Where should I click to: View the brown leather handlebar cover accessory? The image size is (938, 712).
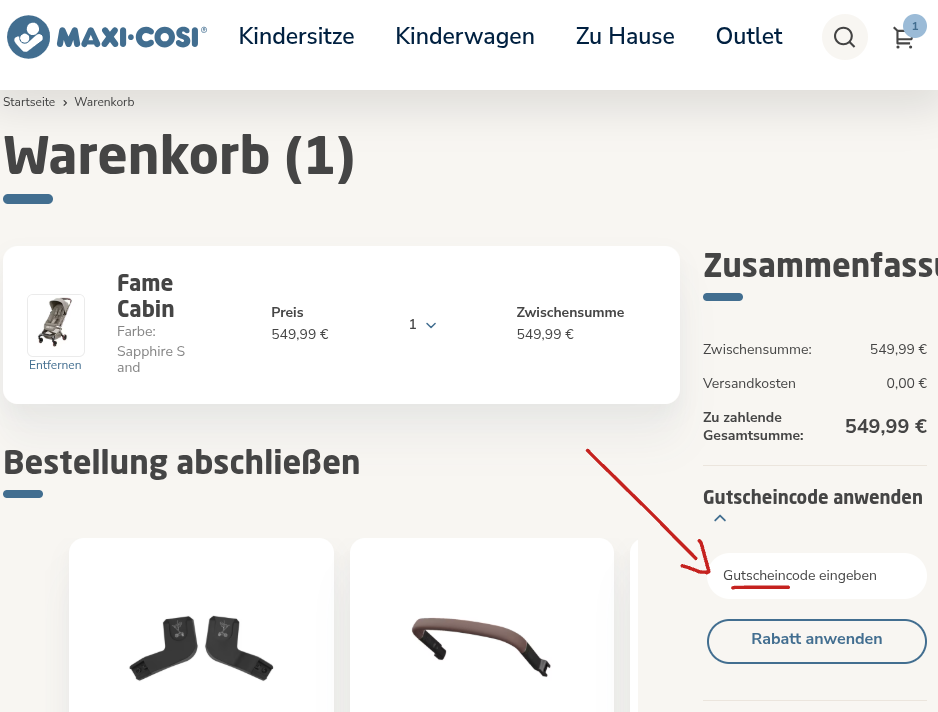click(481, 645)
